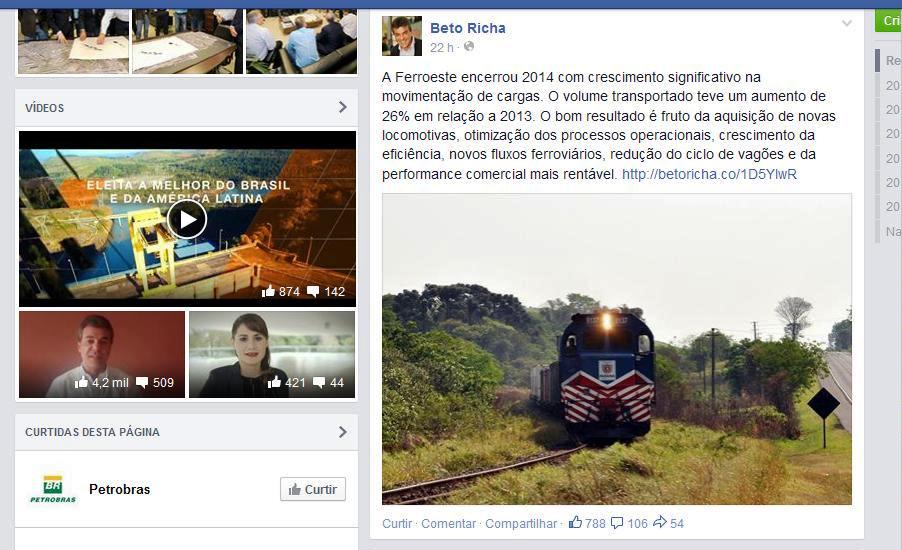Click the comment bubble icon showing 106
Viewport: 902px width, 550px height.
pos(617,523)
